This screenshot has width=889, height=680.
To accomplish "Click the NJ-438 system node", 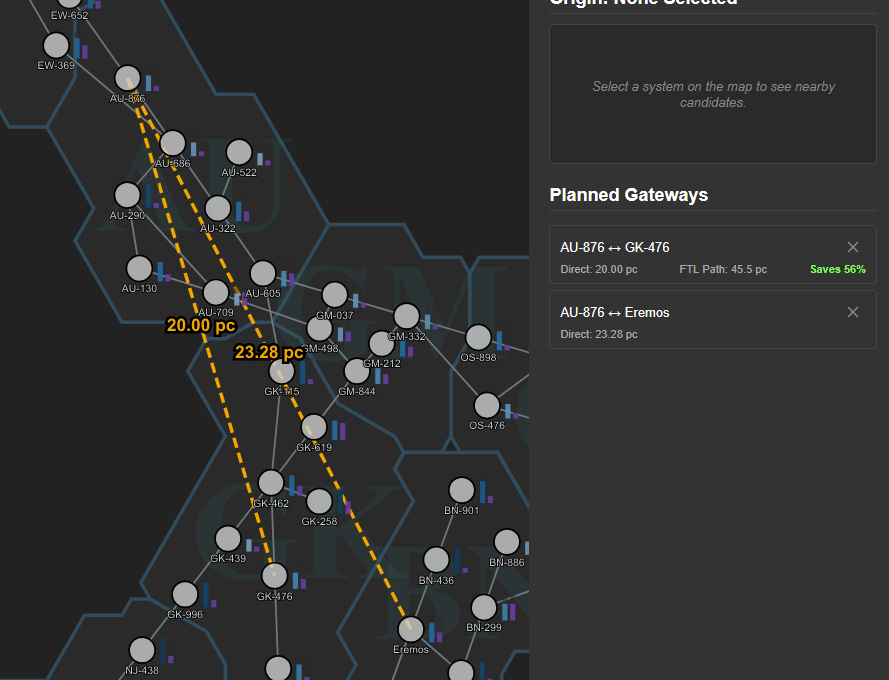I will [142, 650].
